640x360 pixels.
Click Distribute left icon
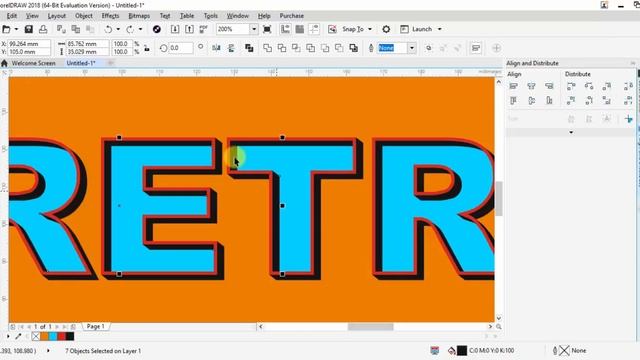pyautogui.click(x=571, y=86)
